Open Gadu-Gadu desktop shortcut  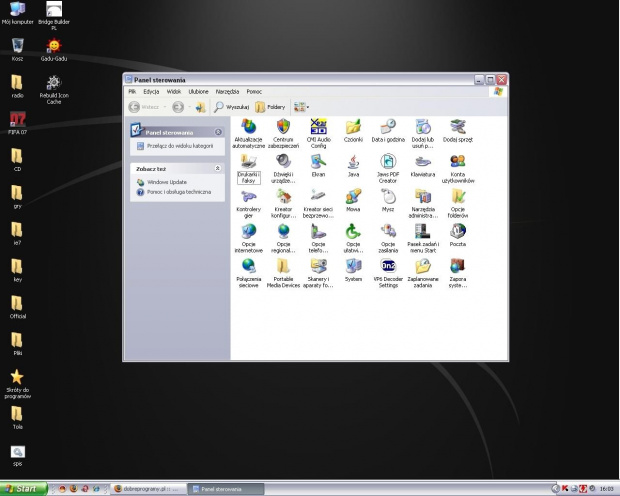click(54, 50)
